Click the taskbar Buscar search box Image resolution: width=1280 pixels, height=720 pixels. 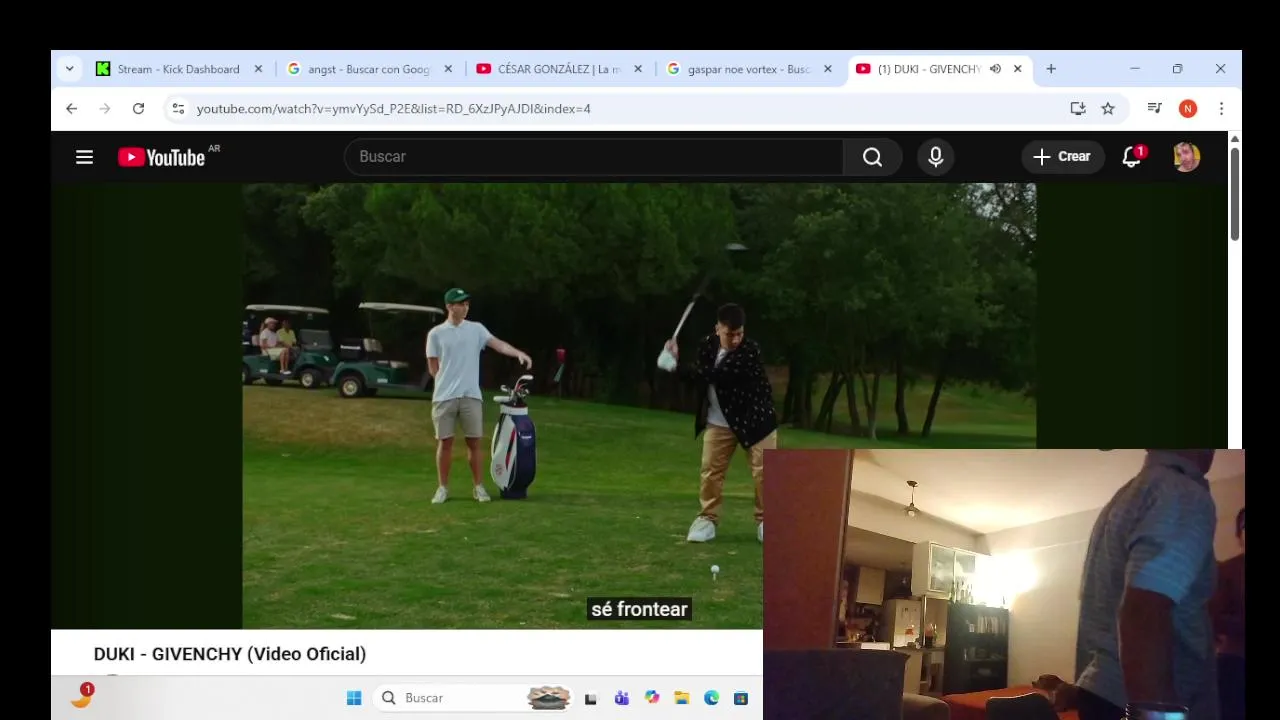472,698
